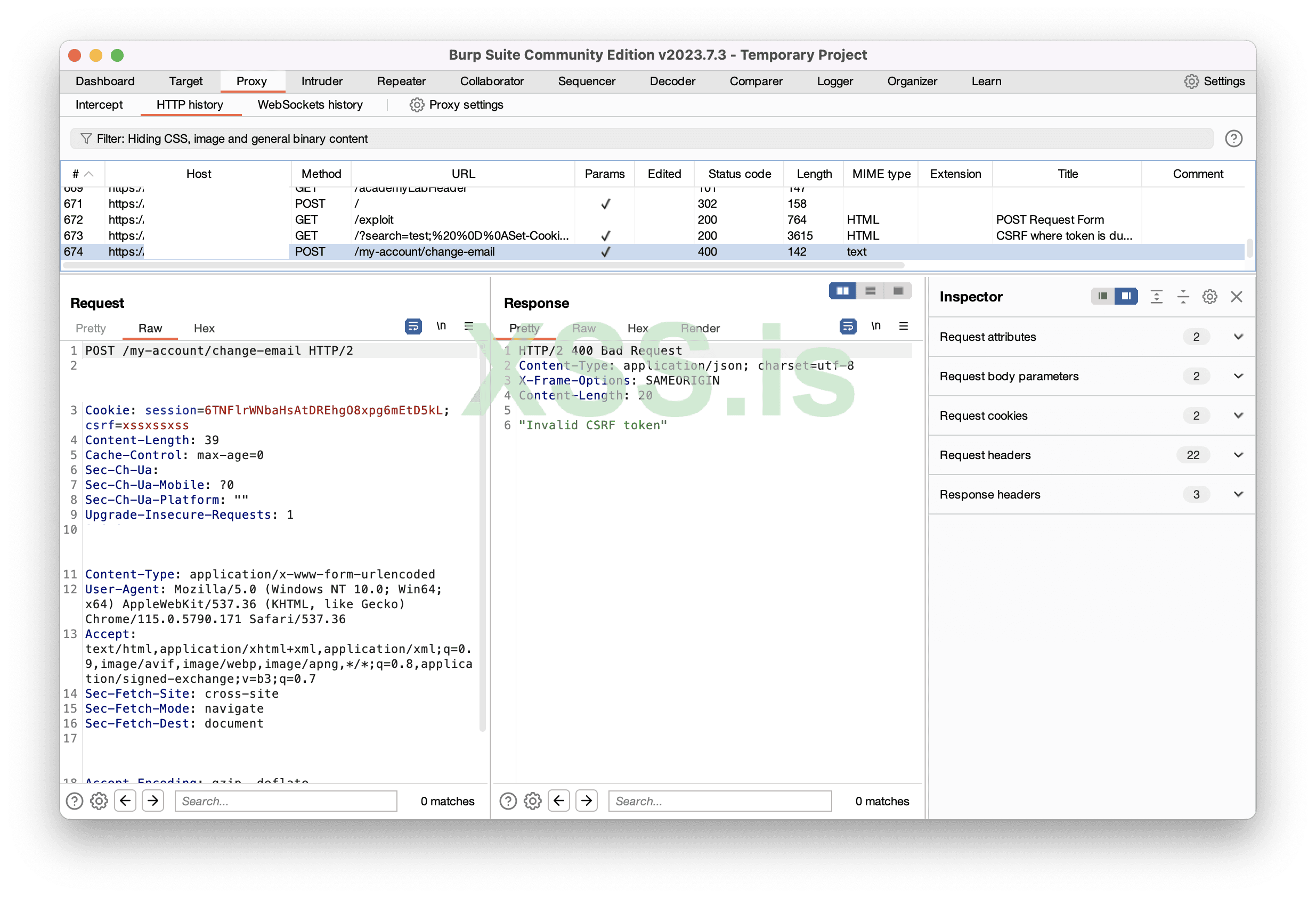Expand Response headers section

1238,494
